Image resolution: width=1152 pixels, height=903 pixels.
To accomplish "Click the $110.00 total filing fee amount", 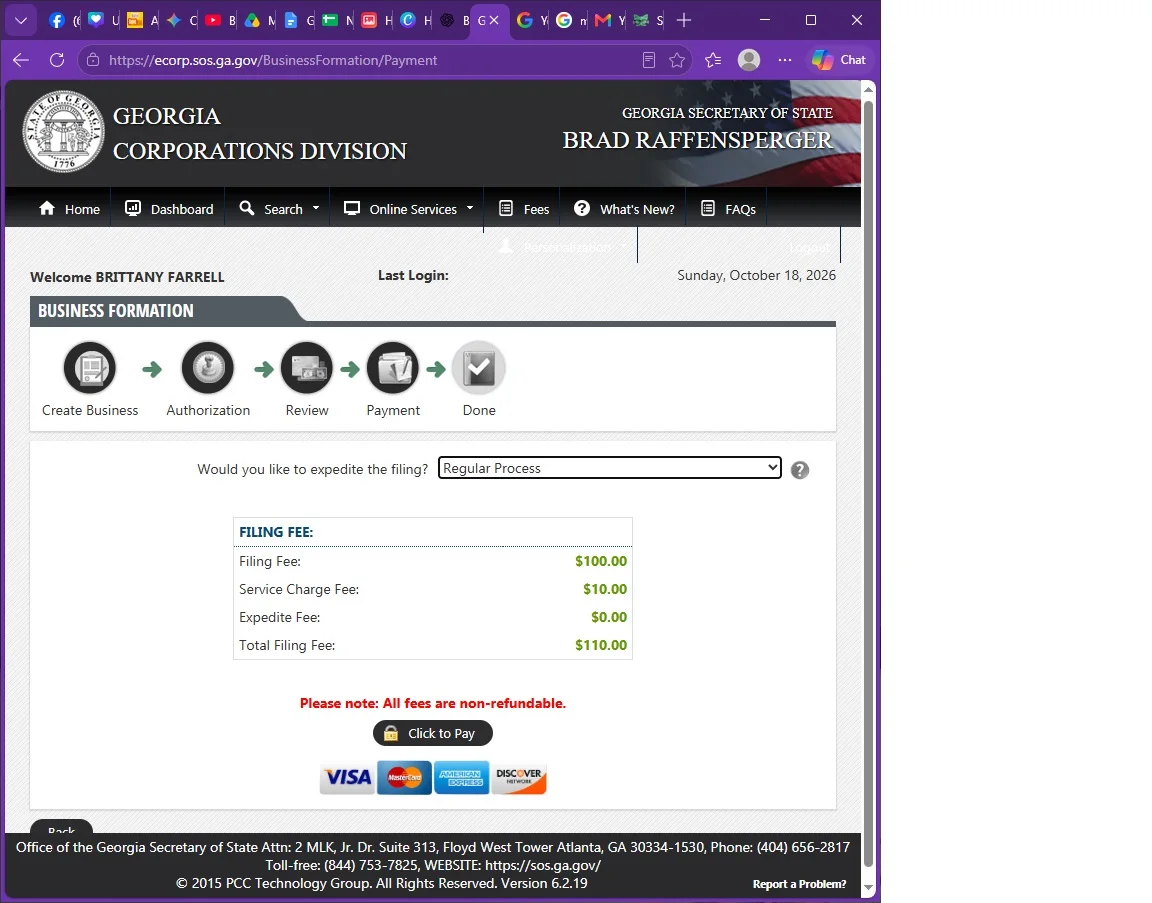I will click(x=601, y=645).
